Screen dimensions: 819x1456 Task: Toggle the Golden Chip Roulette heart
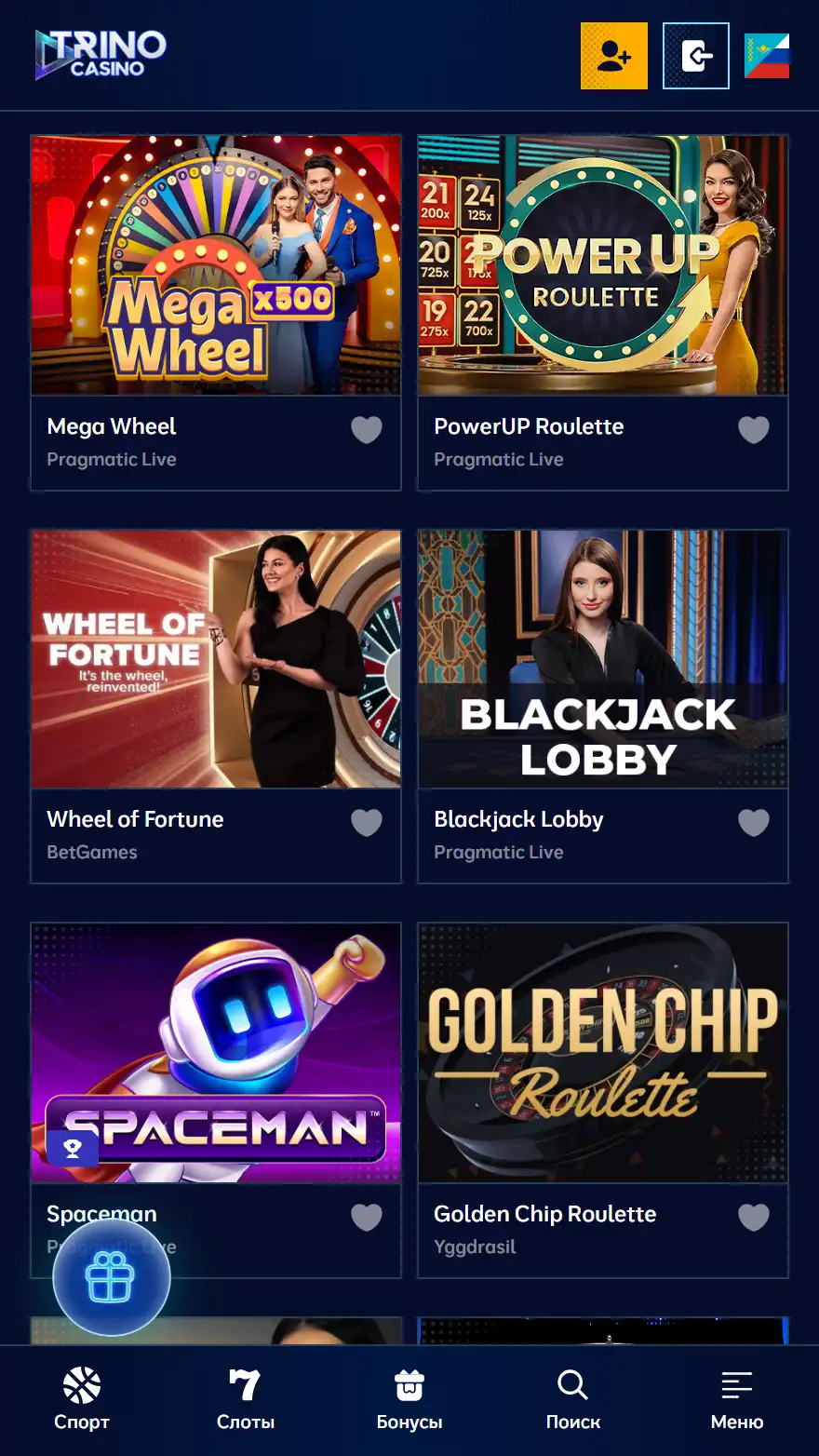754,1217
